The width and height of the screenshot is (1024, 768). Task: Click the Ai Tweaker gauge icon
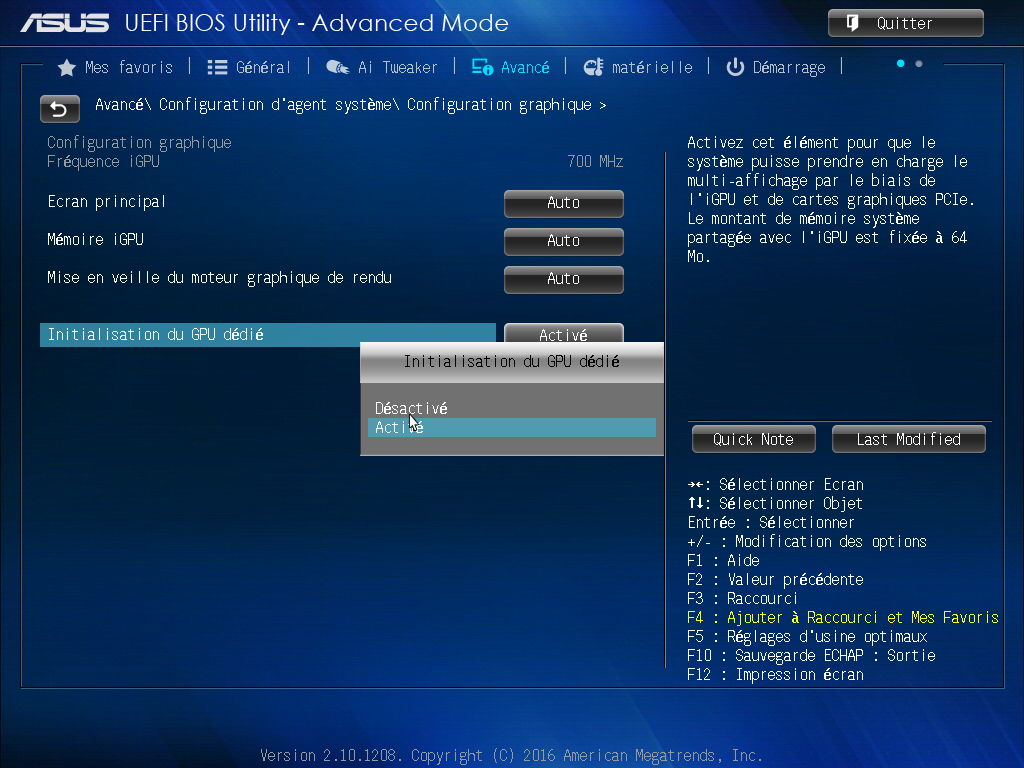pos(337,67)
